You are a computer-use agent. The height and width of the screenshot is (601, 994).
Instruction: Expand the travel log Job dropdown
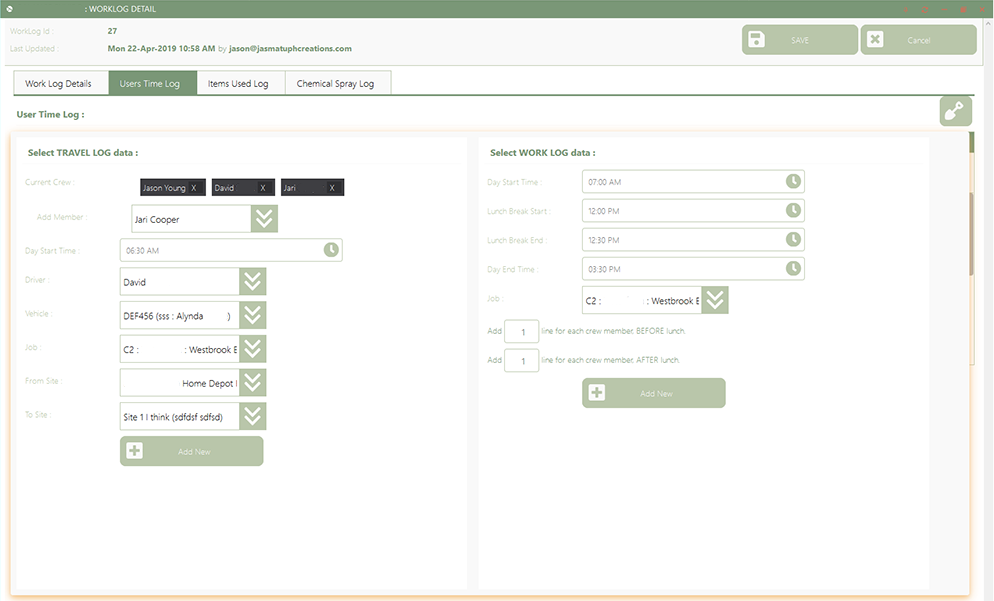pos(252,349)
